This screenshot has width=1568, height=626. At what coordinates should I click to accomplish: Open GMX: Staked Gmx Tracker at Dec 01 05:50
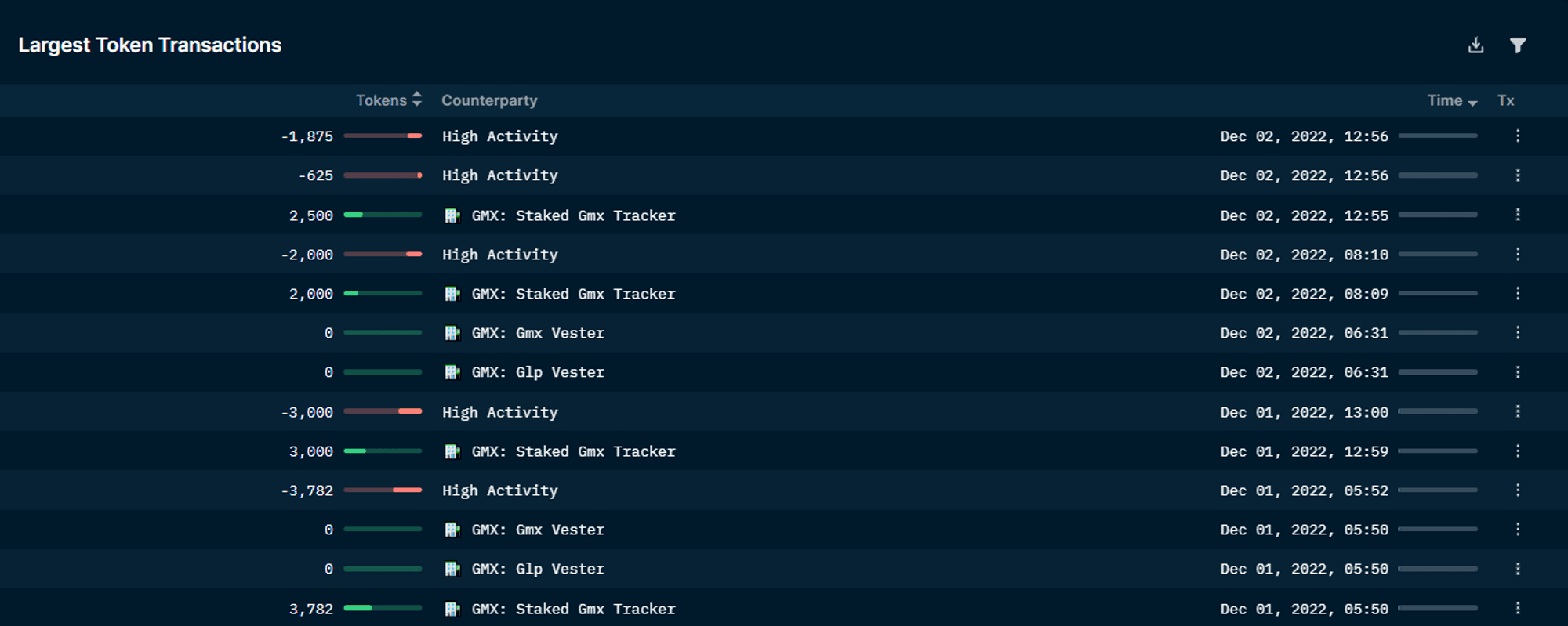[573, 609]
